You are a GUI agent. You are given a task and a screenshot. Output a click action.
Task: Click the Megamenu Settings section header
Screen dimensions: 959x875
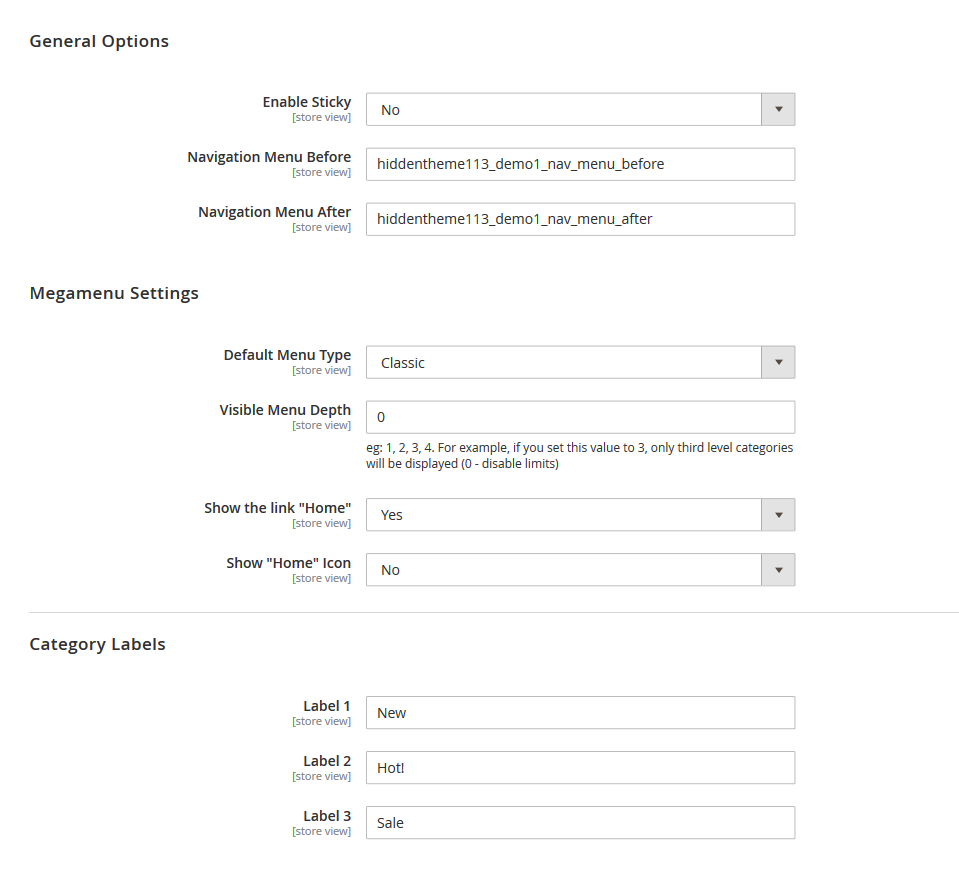point(115,293)
